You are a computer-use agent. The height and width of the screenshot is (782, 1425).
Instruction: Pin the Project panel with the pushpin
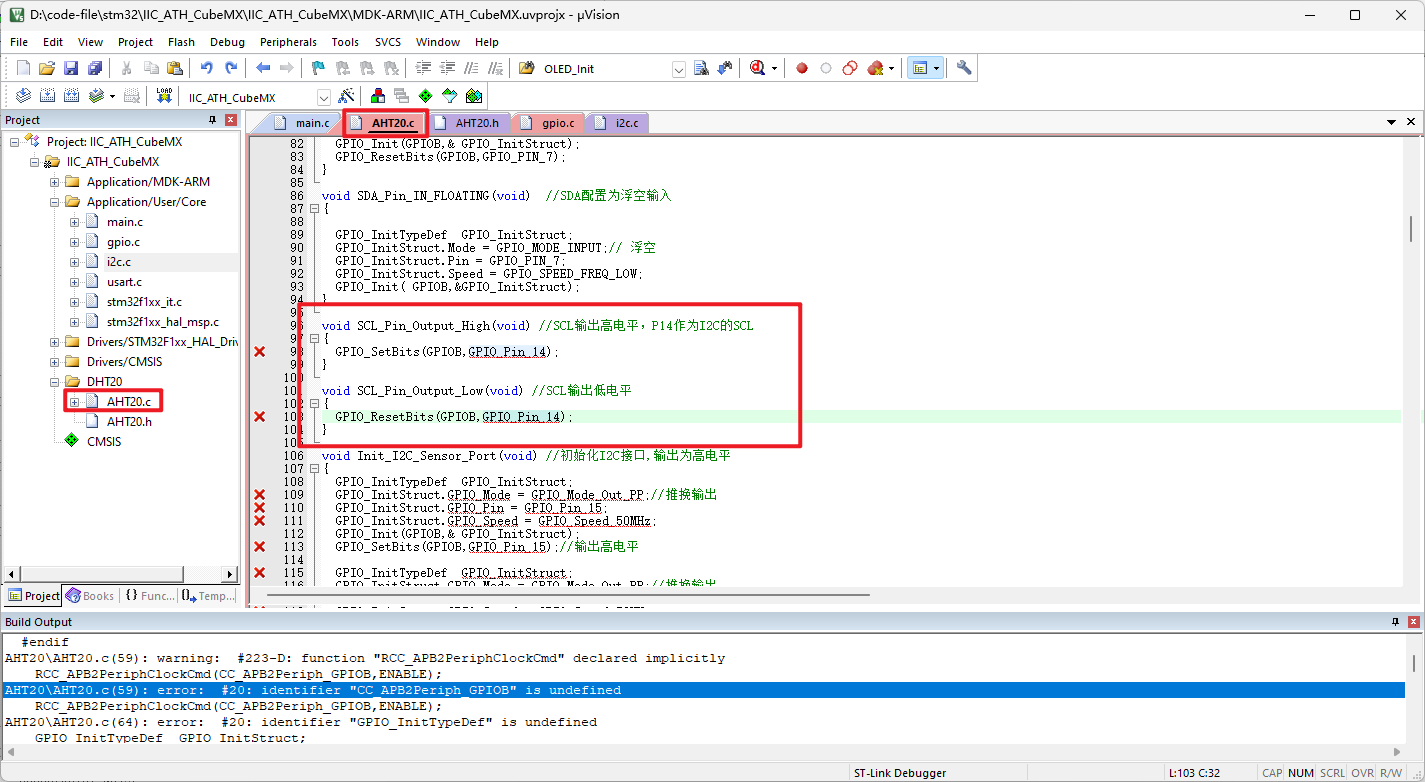pyautogui.click(x=212, y=120)
